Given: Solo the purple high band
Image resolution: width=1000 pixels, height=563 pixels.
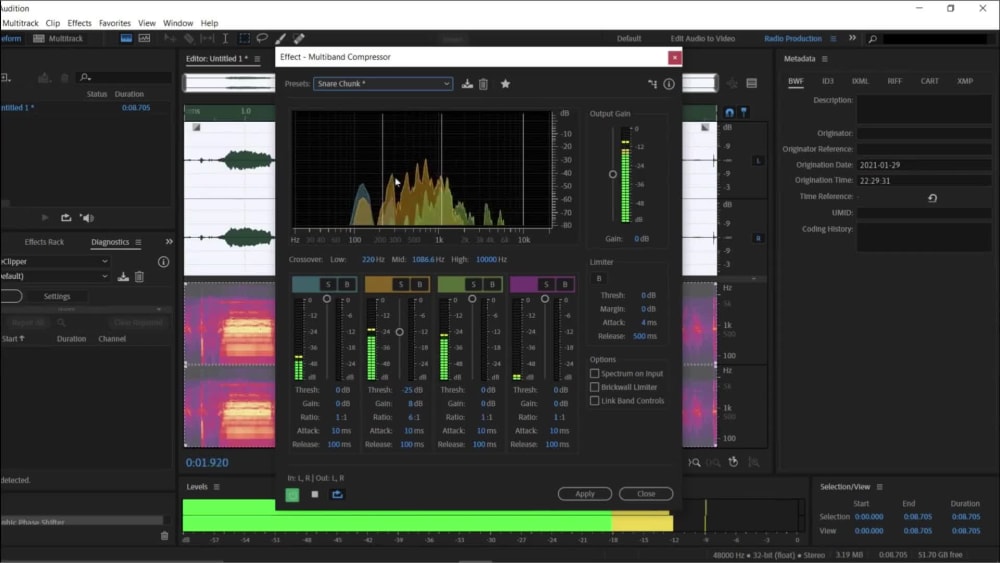Looking at the screenshot, I should pos(546,284).
